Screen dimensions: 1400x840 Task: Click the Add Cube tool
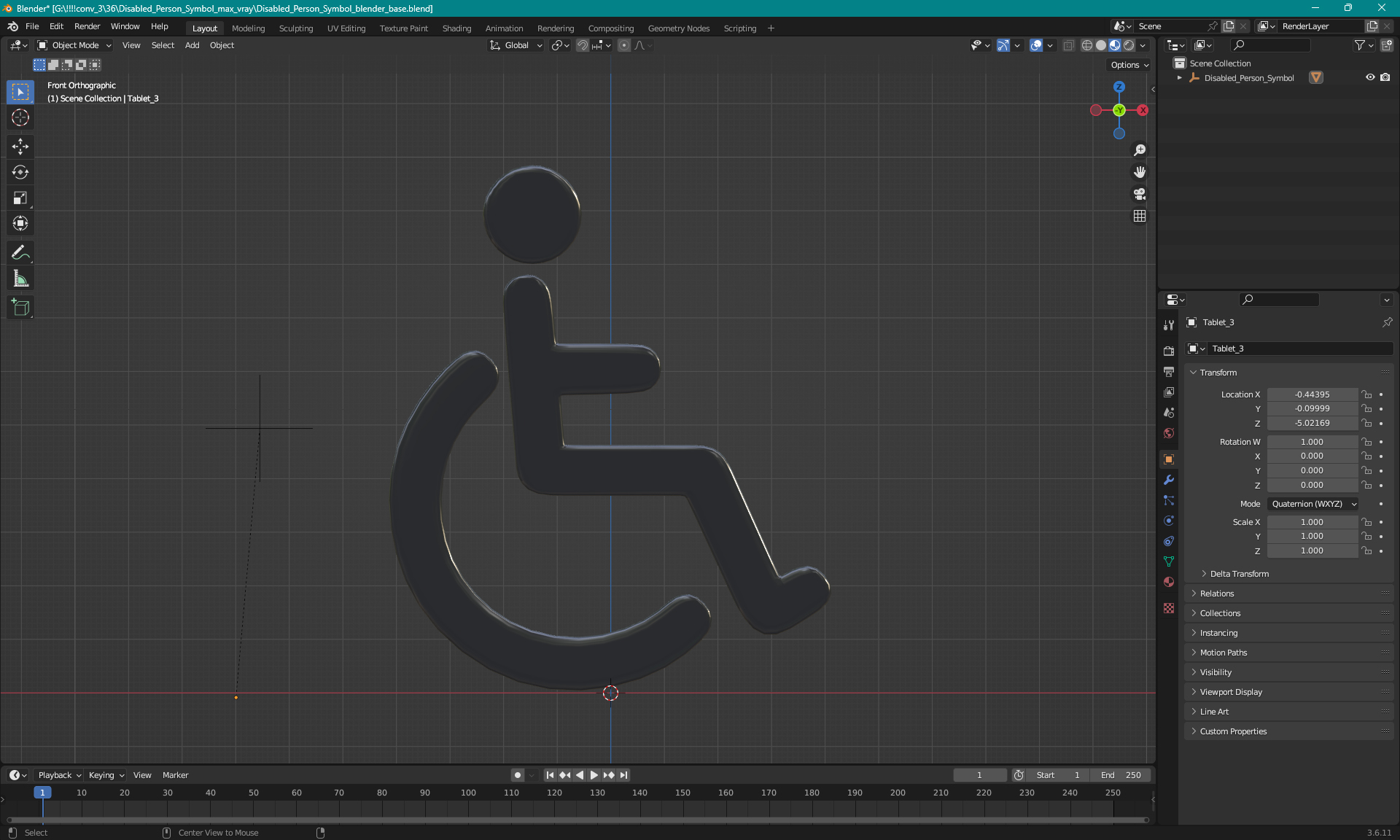[20, 308]
